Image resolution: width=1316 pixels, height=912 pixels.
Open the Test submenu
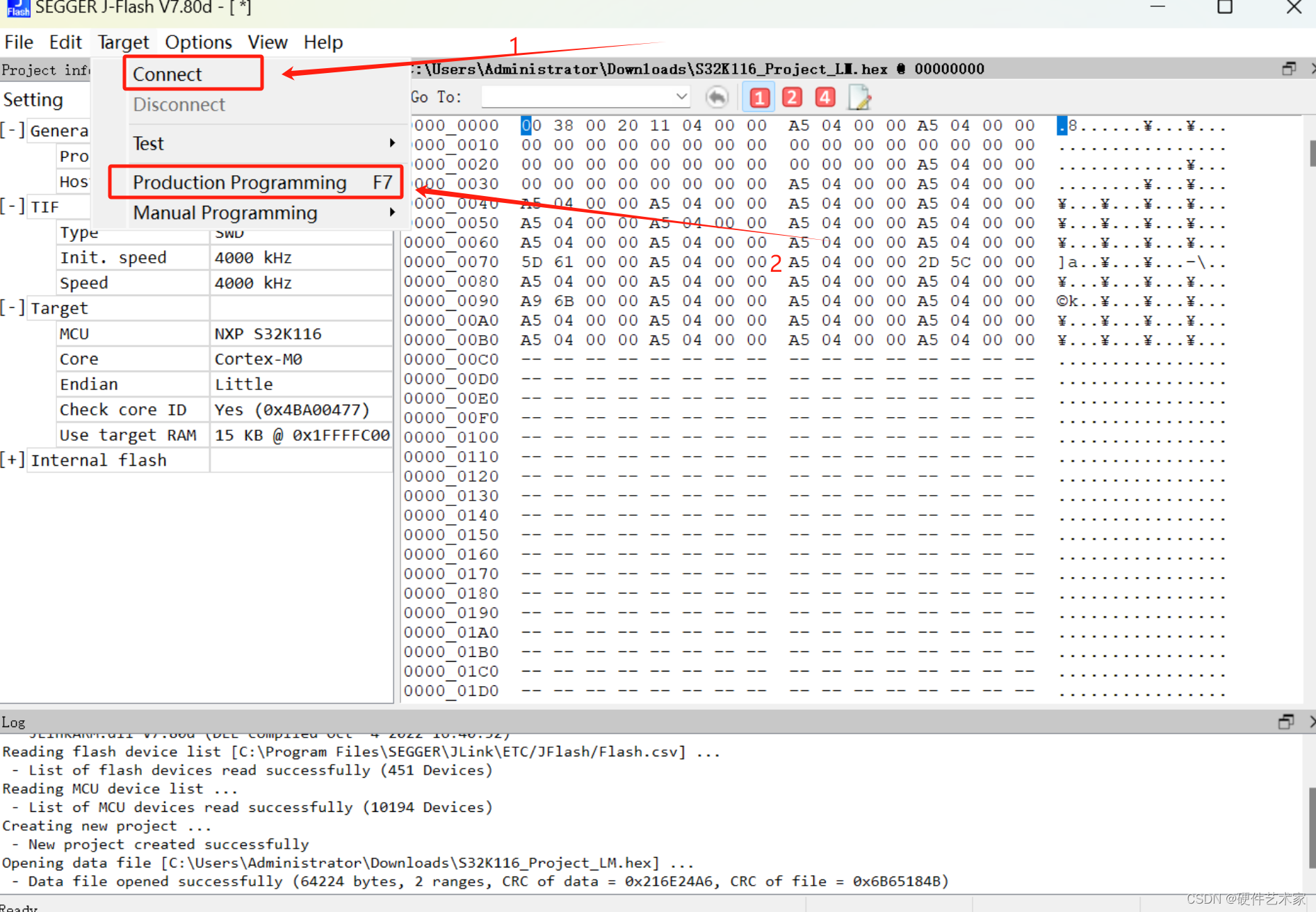pyautogui.click(x=264, y=143)
